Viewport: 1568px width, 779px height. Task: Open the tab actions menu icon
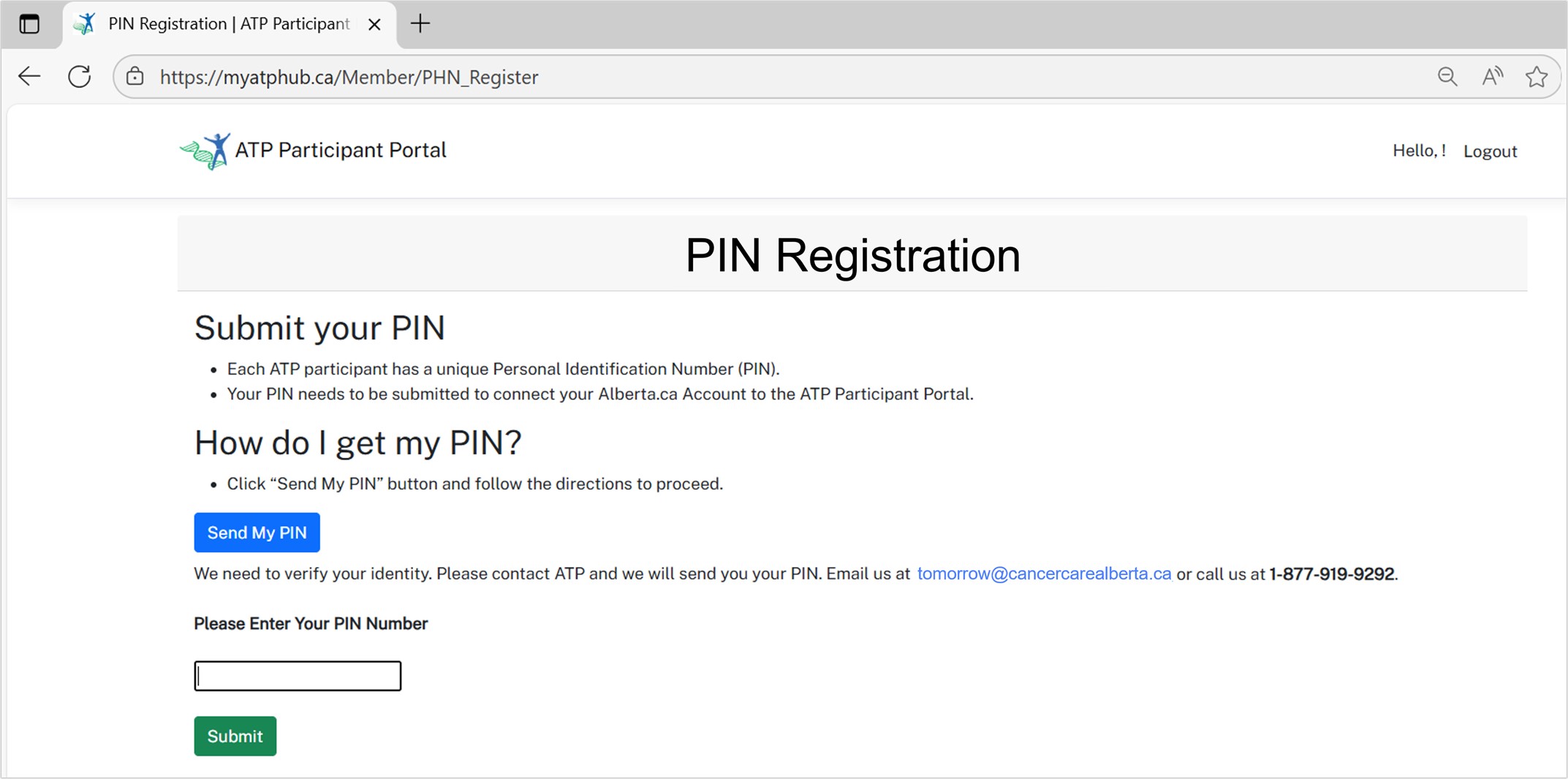29,24
